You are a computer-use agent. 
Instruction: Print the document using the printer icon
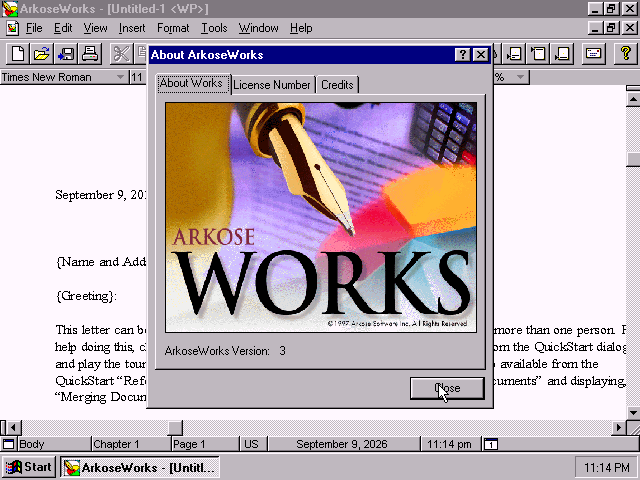tap(90, 53)
